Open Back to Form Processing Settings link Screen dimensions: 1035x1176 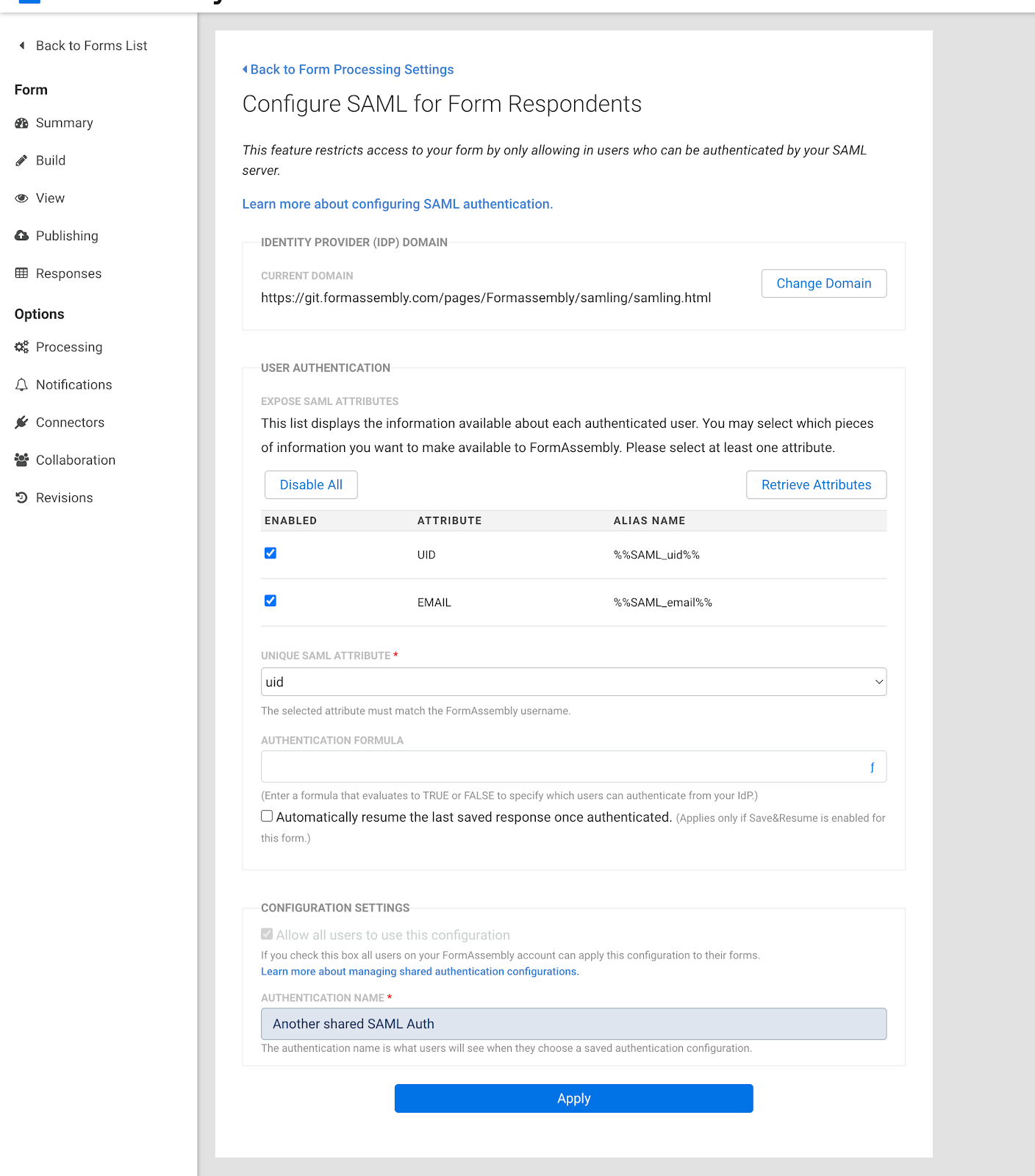[x=351, y=70]
